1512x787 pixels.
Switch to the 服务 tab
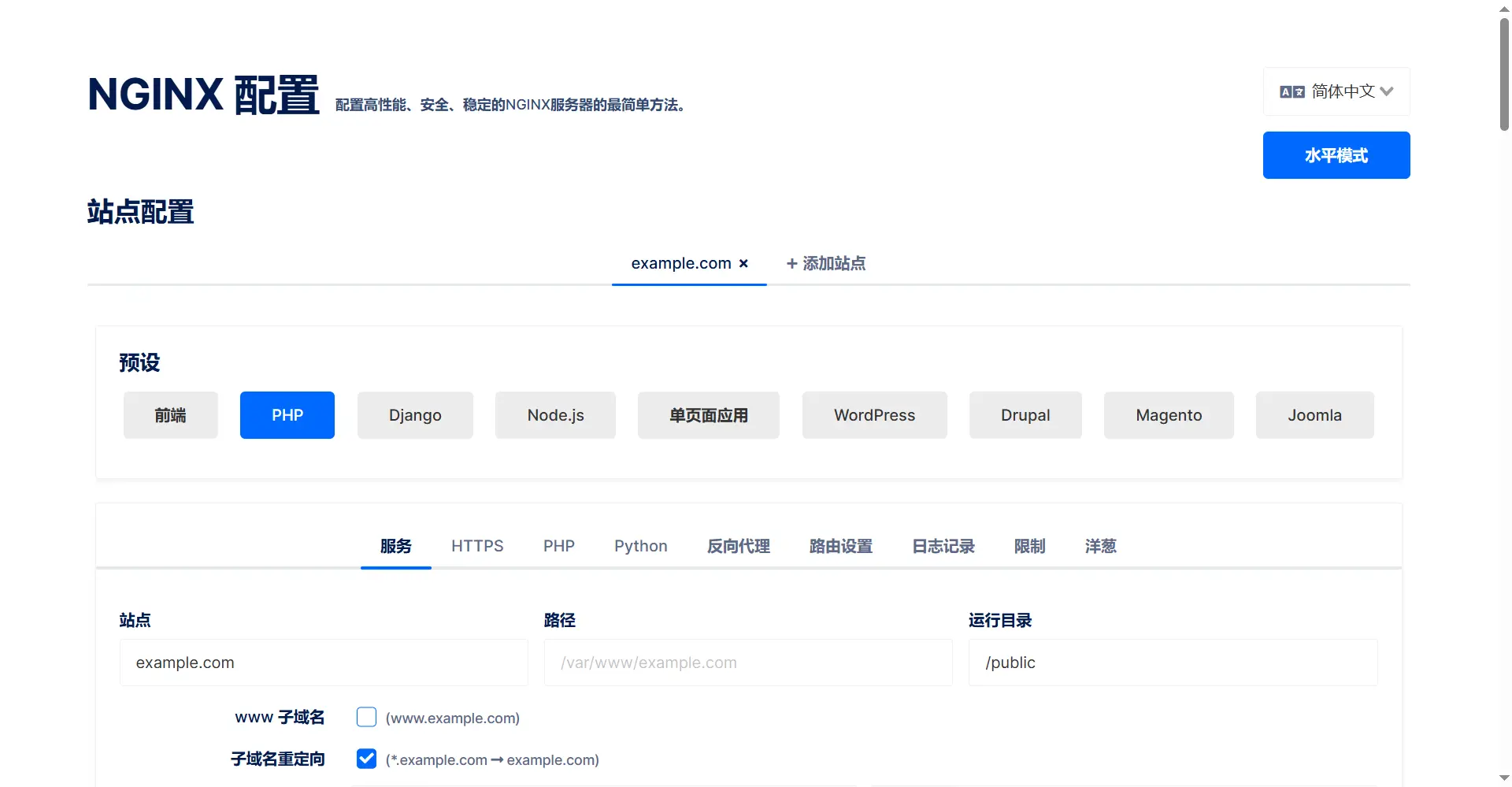coord(396,546)
